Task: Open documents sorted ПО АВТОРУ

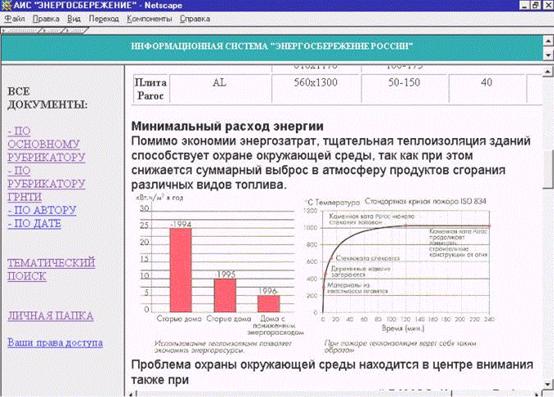Action: [42, 210]
